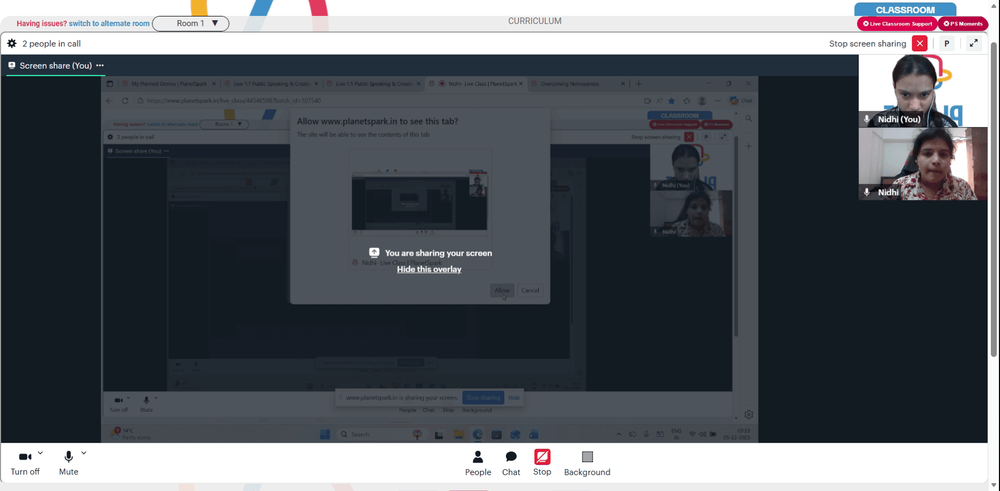Open the Background effects option
Image resolution: width=1000 pixels, height=491 pixels.
587,464
